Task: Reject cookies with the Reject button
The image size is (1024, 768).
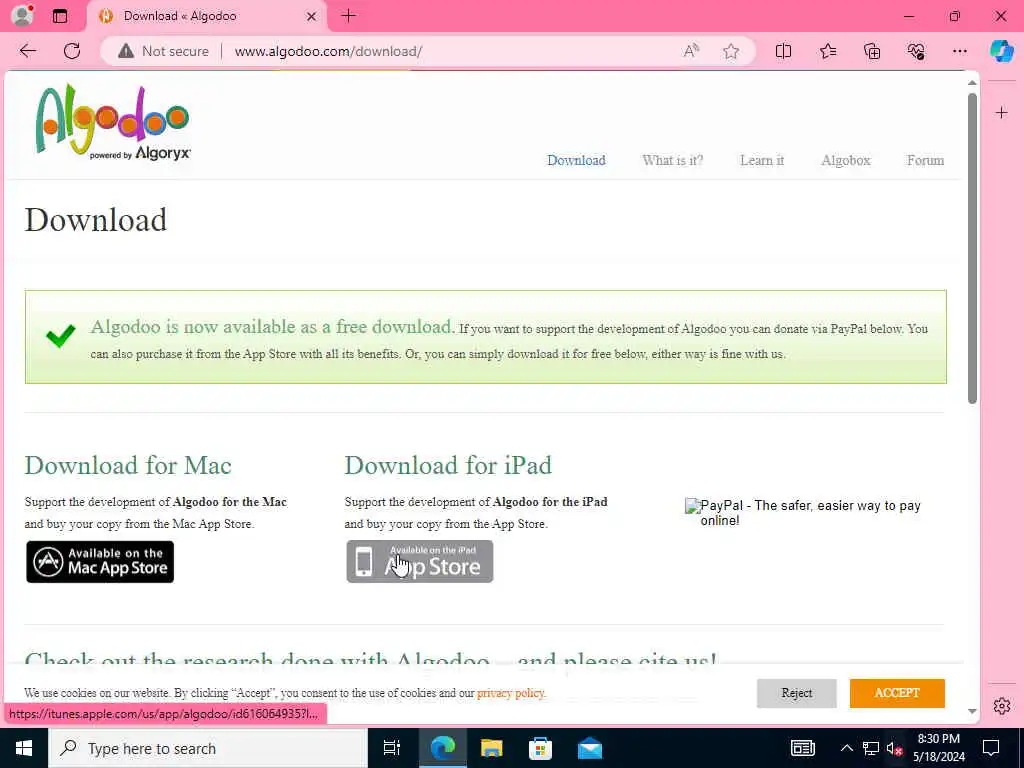Action: (x=797, y=693)
